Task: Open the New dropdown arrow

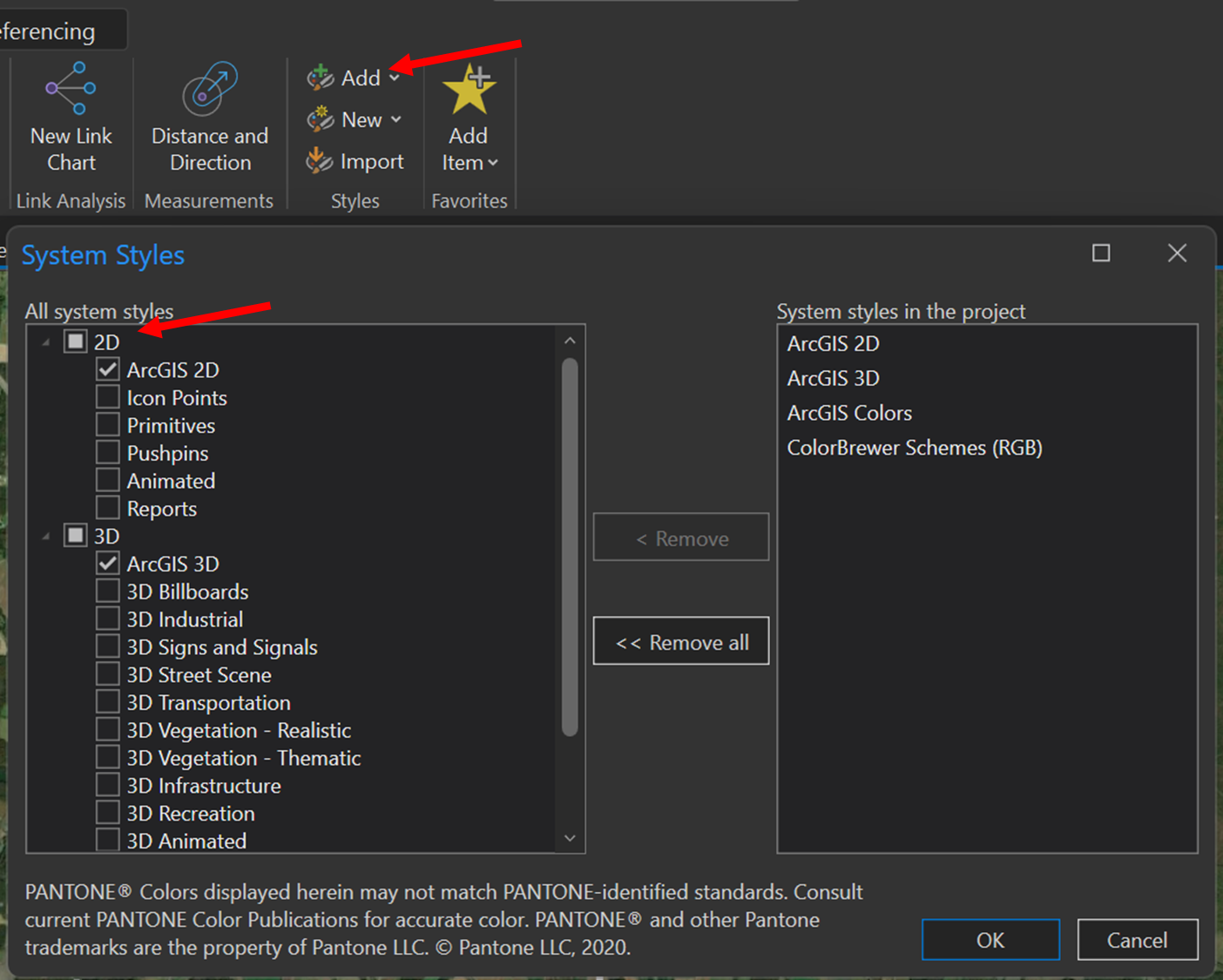Action: (398, 119)
